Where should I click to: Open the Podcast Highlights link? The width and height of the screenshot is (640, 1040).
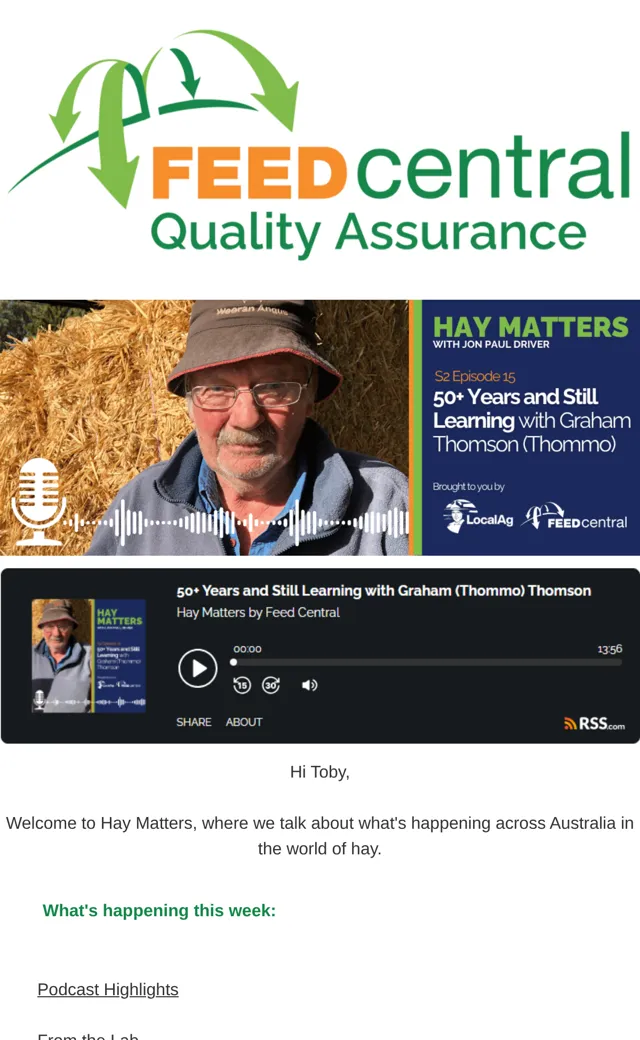point(108,989)
